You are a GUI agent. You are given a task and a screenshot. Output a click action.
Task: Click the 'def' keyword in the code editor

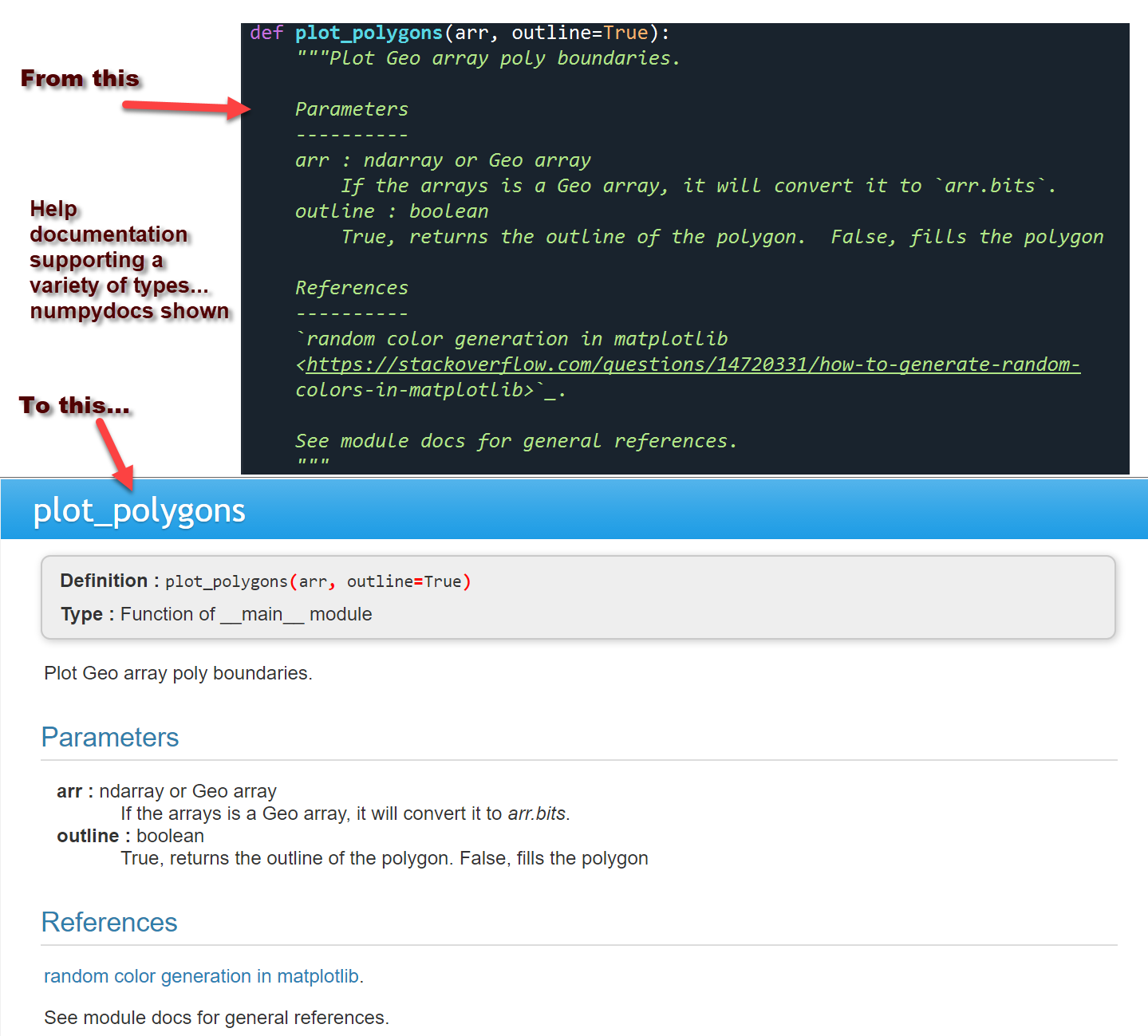point(266,33)
